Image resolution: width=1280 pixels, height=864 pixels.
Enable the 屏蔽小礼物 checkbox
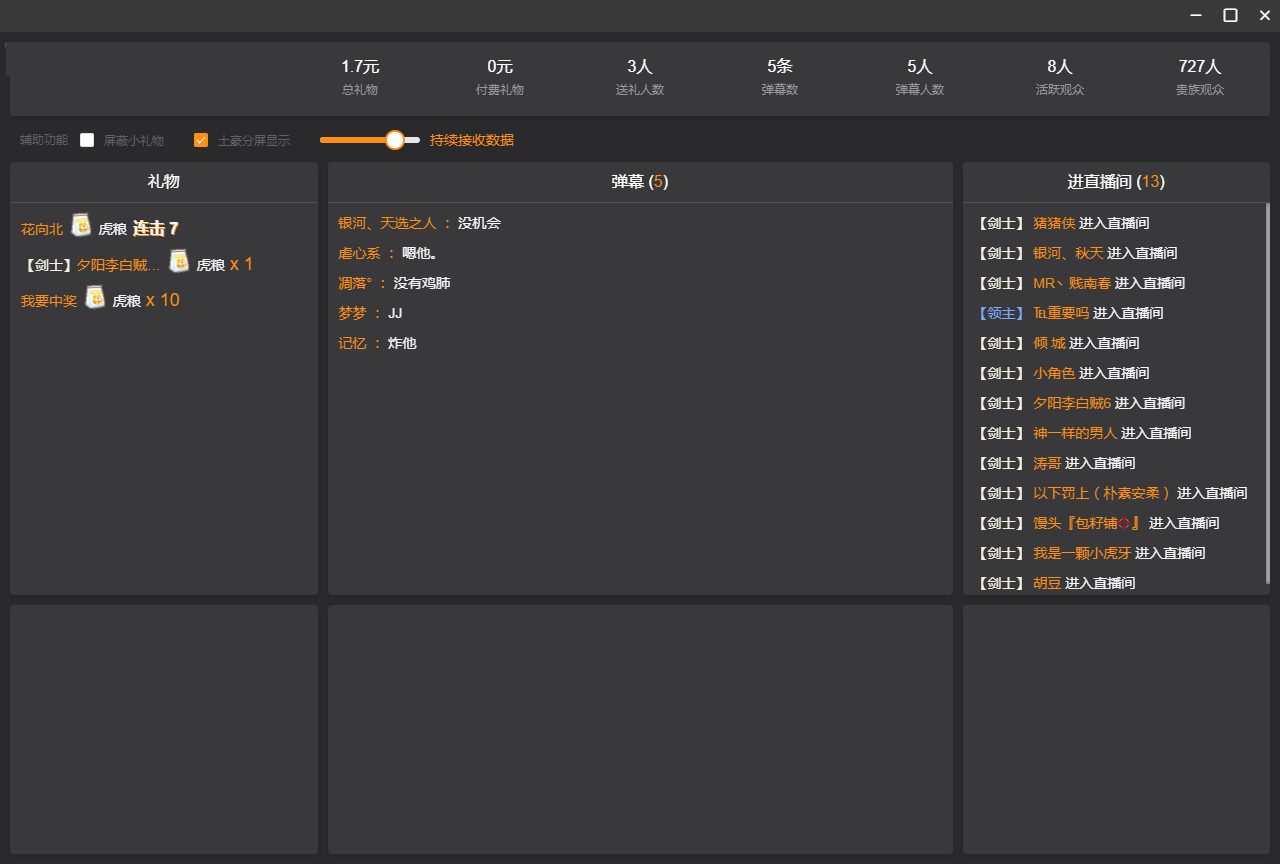pyautogui.click(x=87, y=140)
